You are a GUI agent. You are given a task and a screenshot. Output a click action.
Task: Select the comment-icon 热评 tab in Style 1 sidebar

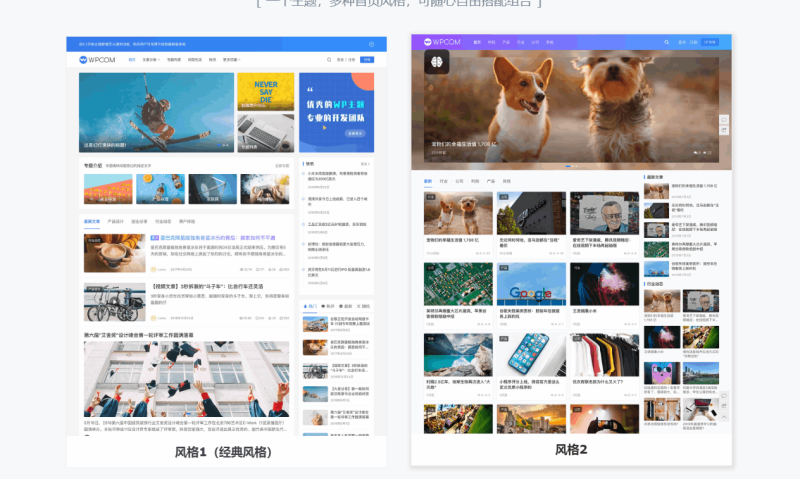[328, 306]
